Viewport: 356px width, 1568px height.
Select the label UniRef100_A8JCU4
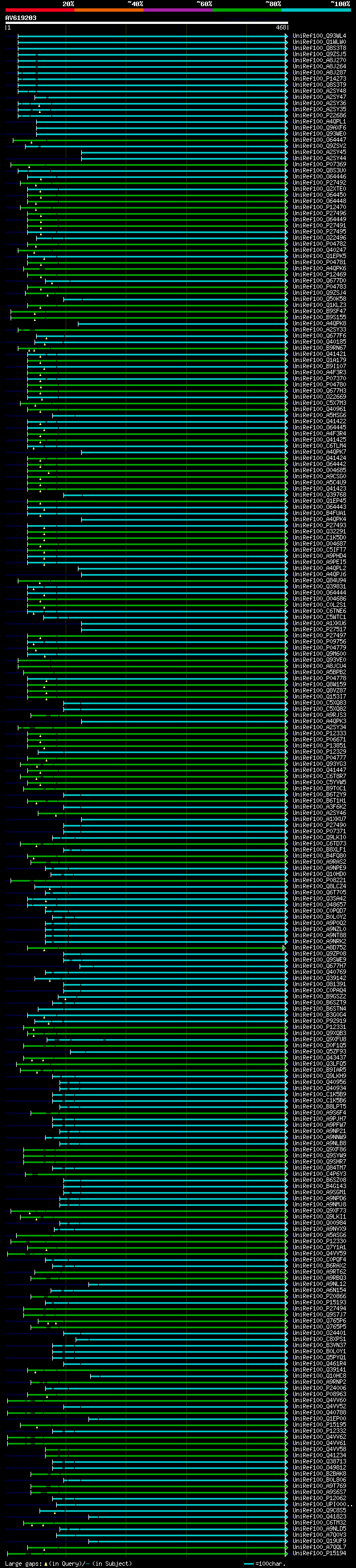319,666
